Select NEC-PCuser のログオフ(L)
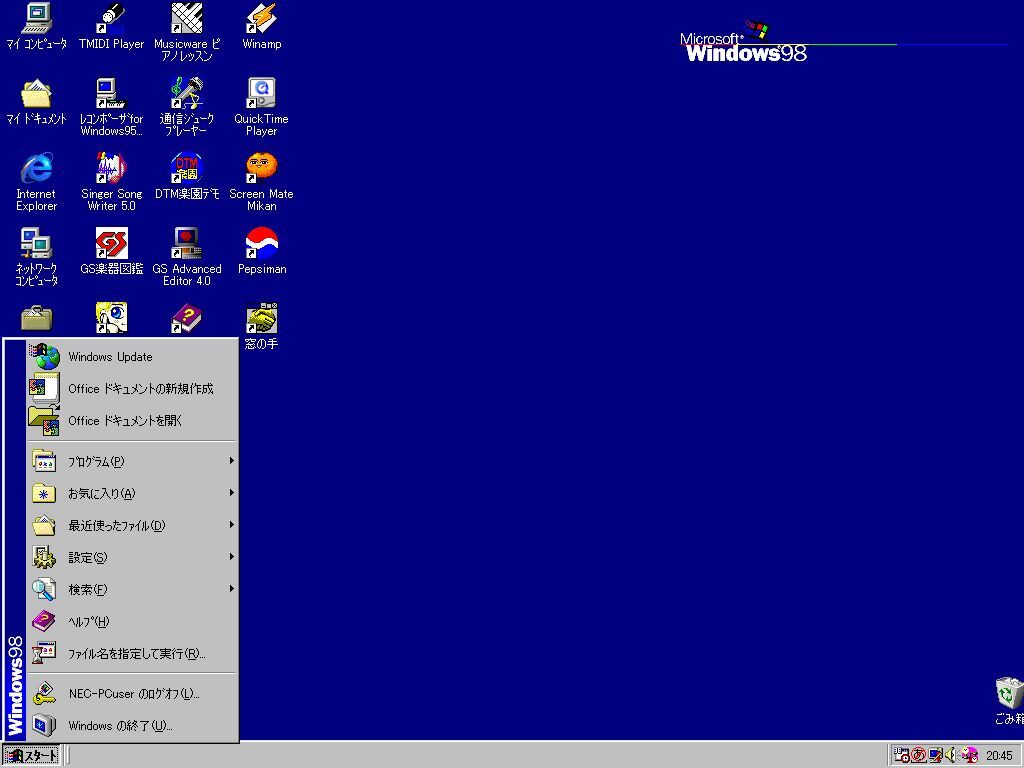The image size is (1024, 768). pos(132,694)
